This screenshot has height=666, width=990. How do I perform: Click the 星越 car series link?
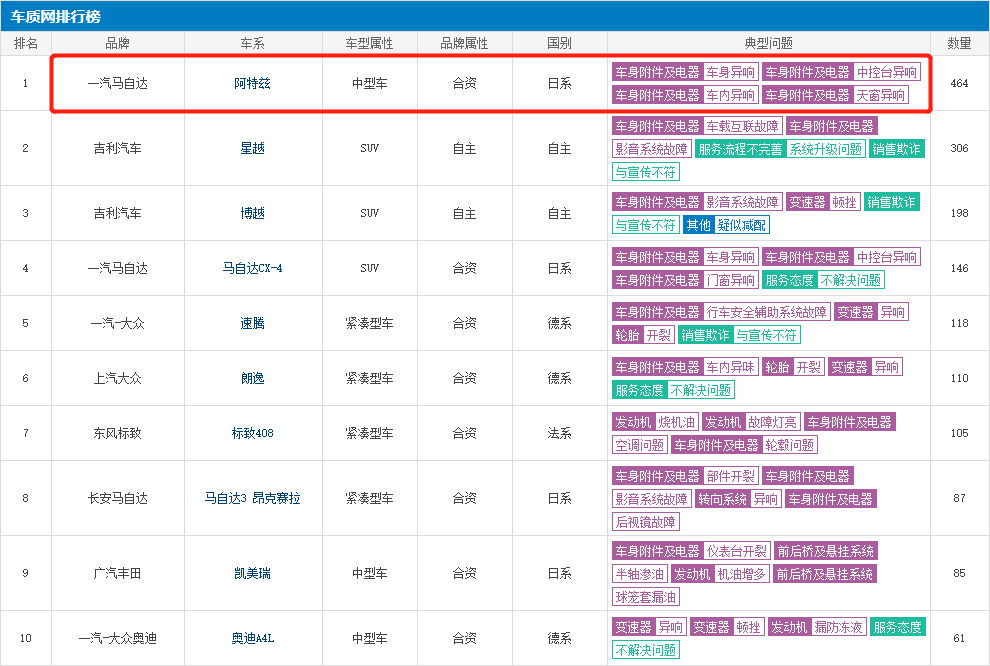[252, 148]
